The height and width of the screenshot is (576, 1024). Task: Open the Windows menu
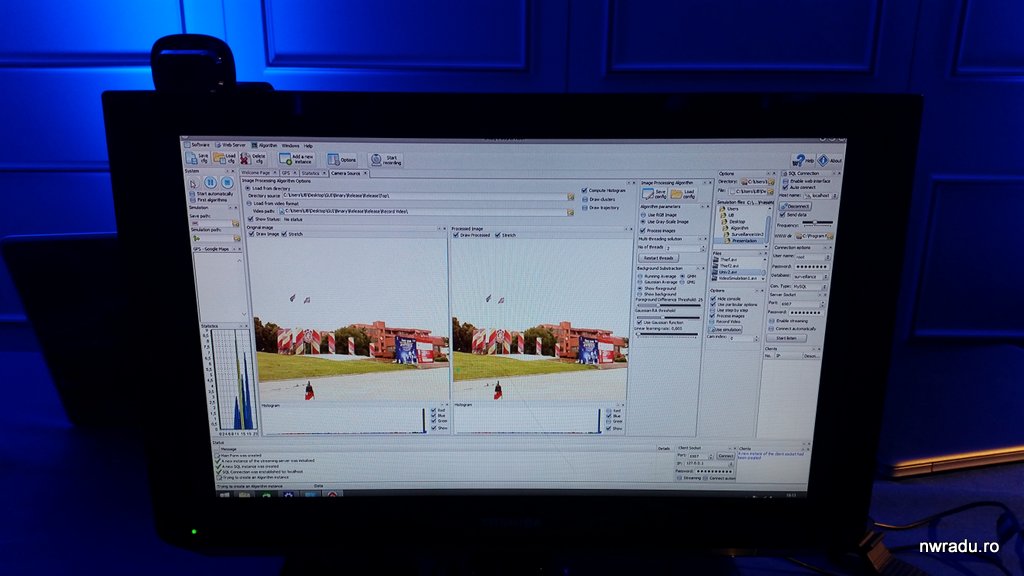[x=291, y=146]
